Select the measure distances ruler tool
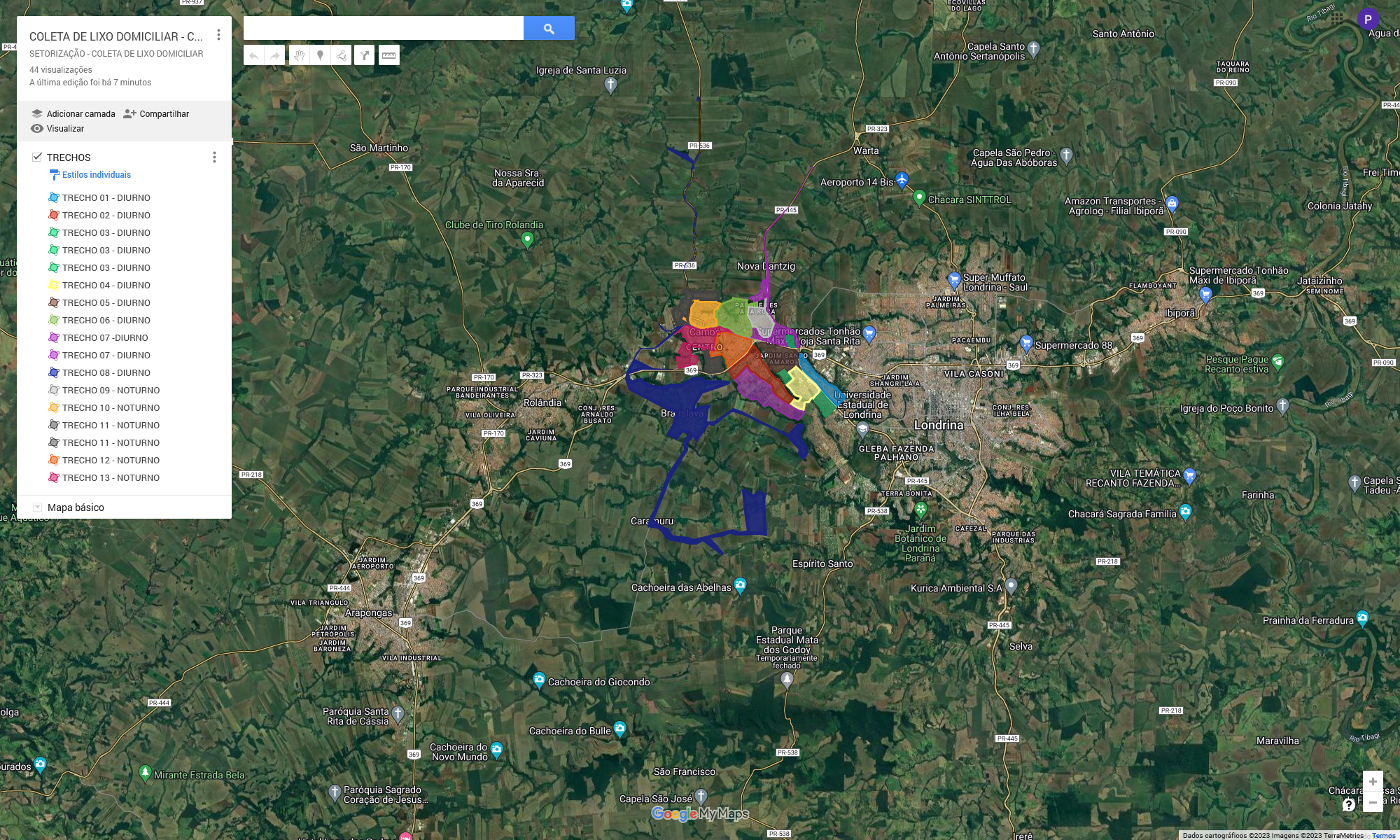 click(x=389, y=55)
